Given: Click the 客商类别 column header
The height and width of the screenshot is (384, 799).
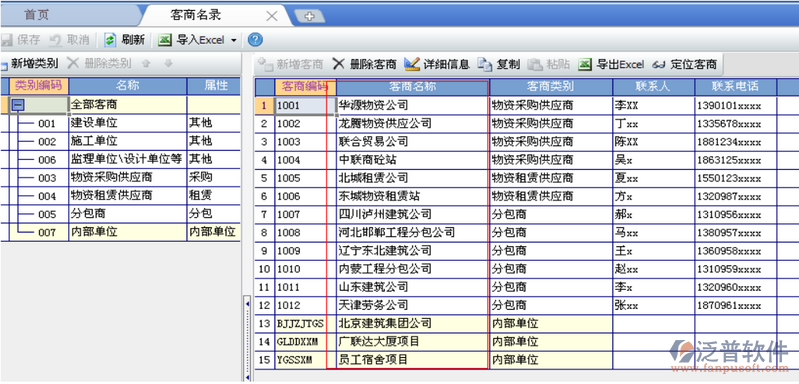Looking at the screenshot, I should (x=550, y=87).
